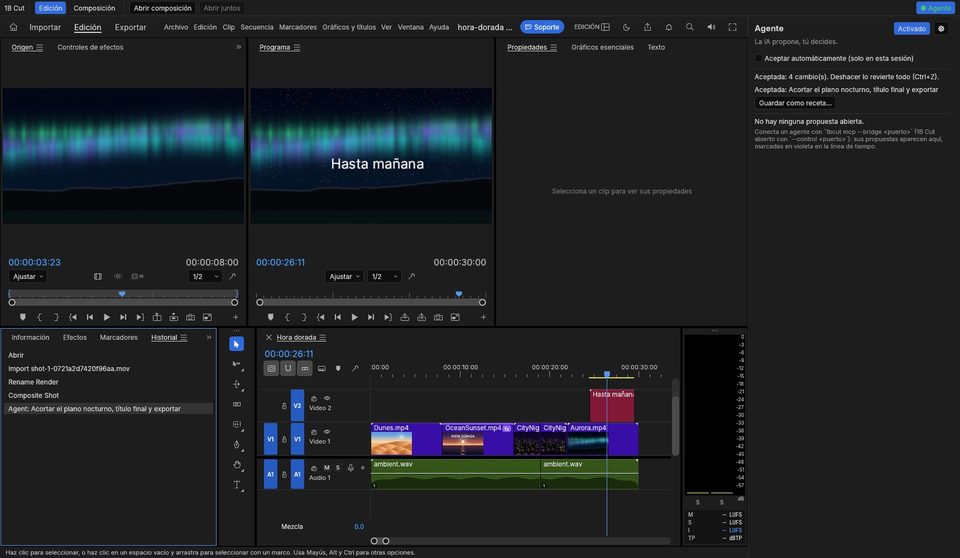Open the Secuencia menu

point(257,27)
